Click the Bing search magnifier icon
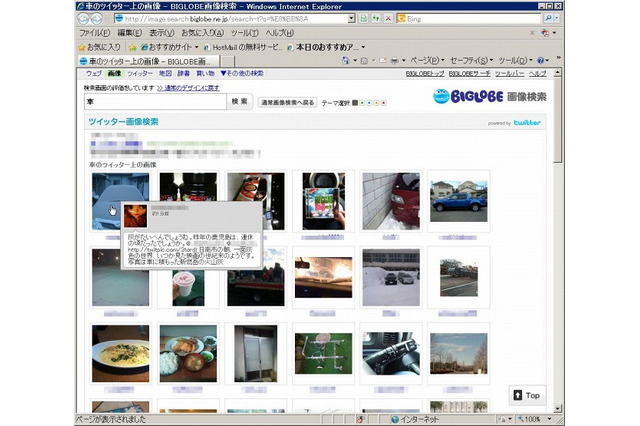 coord(548,18)
